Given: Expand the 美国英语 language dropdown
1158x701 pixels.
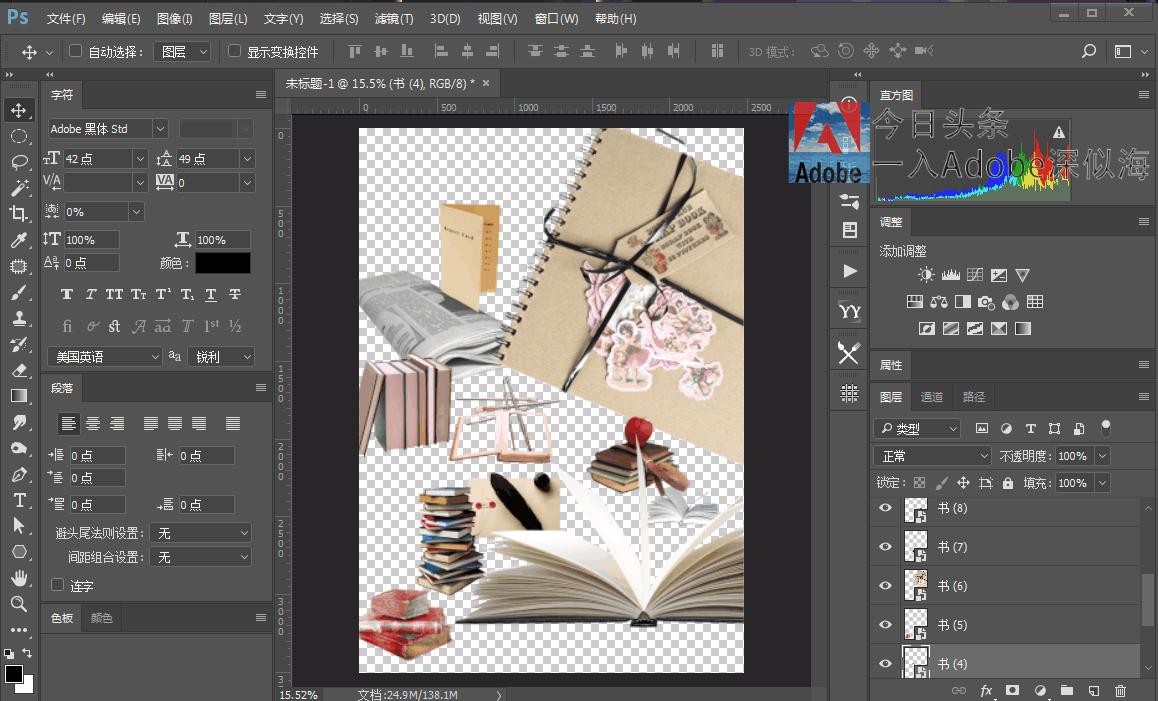Looking at the screenshot, I should pos(104,357).
